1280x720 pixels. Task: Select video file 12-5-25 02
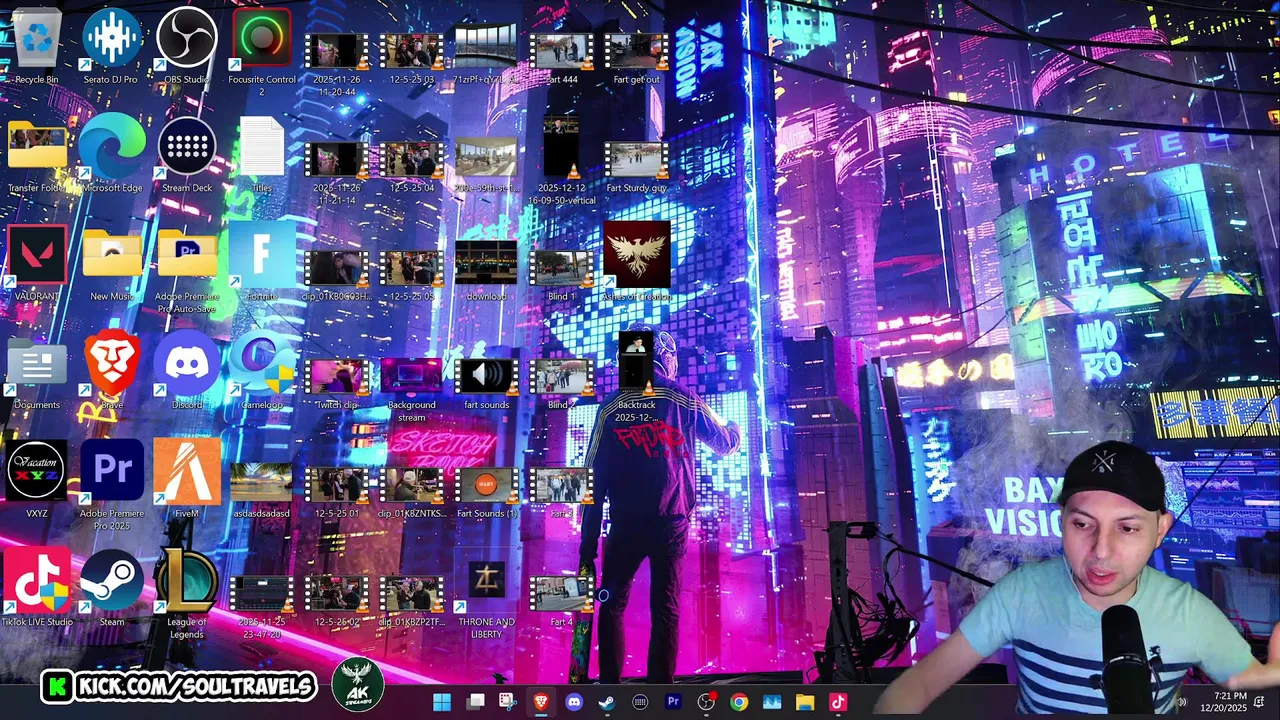336,600
